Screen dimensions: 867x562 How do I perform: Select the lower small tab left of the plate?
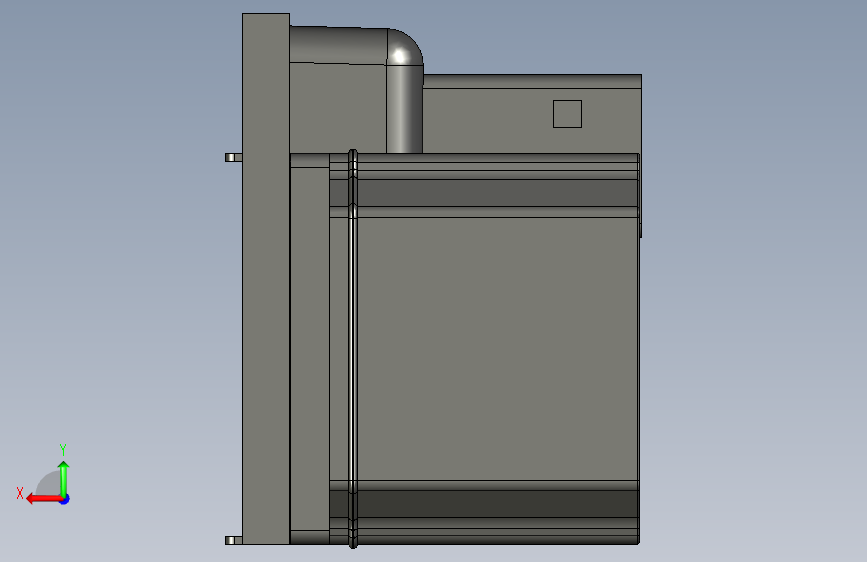pyautogui.click(x=233, y=540)
